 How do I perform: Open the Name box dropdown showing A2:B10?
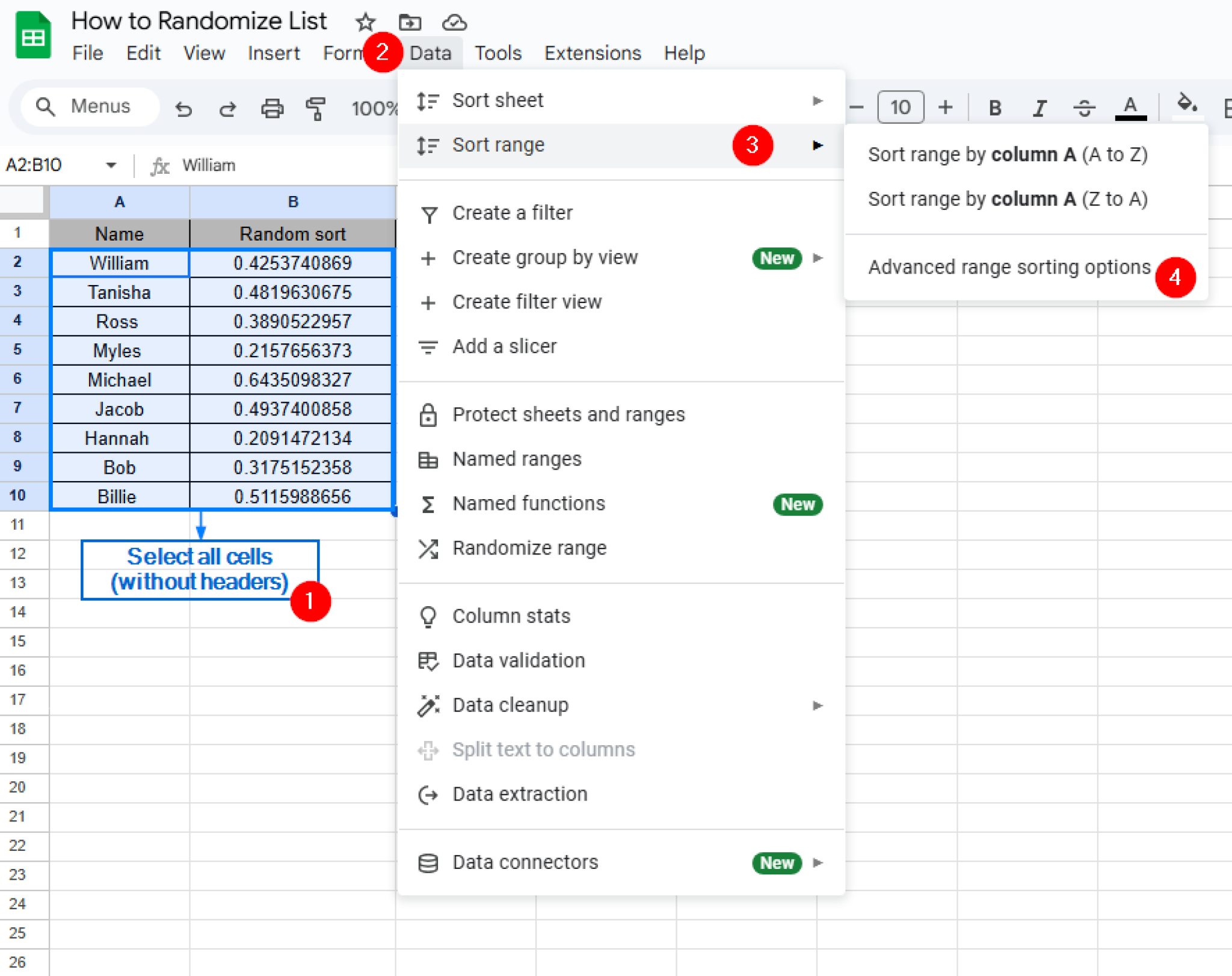point(111,164)
